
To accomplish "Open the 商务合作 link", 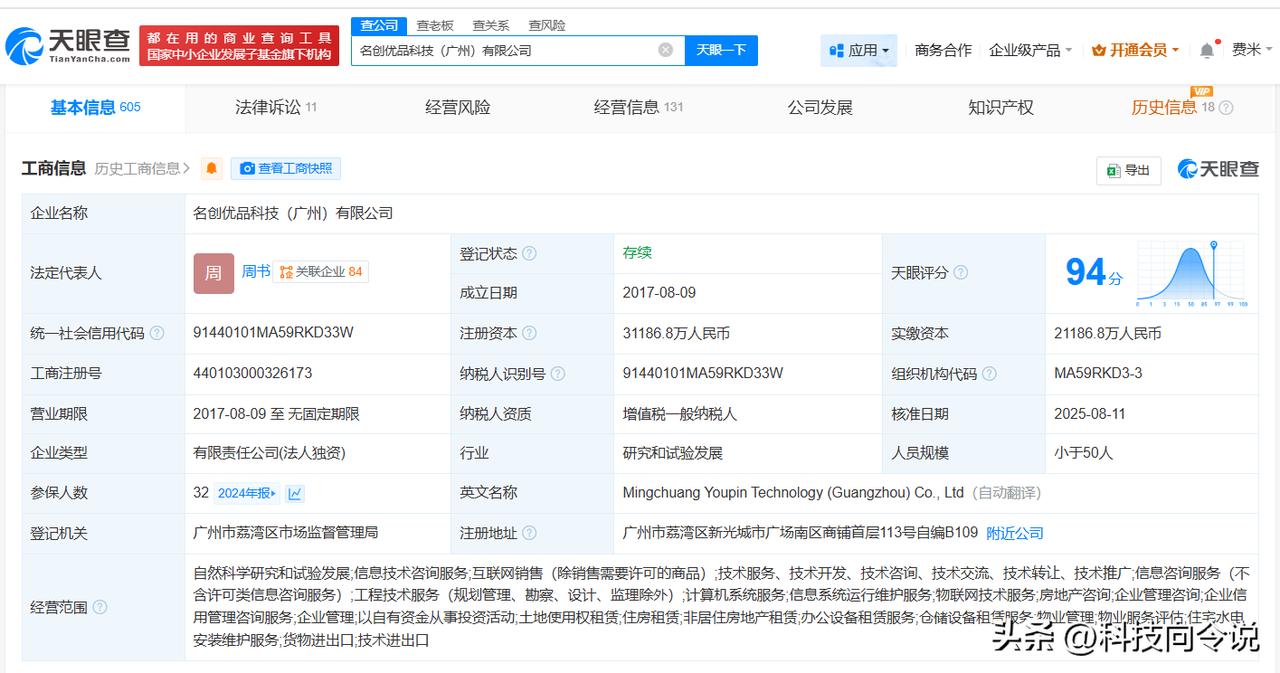I will [x=943, y=50].
